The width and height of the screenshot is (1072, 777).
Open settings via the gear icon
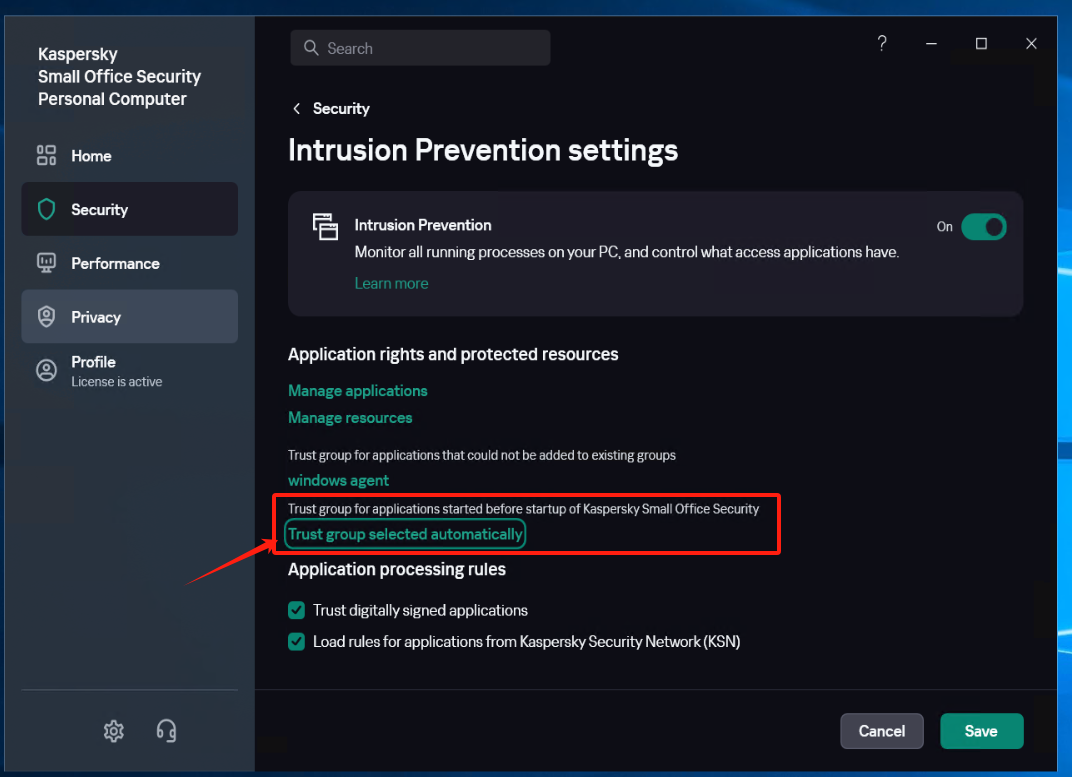[114, 731]
